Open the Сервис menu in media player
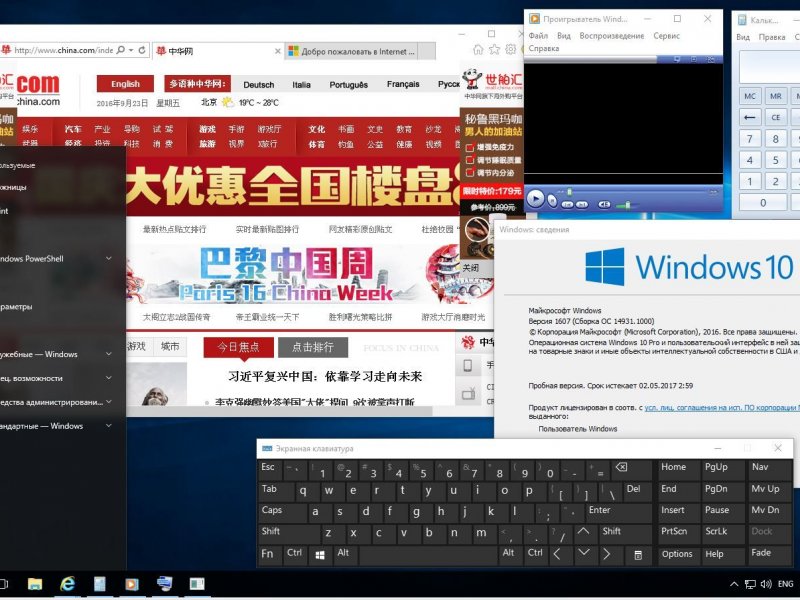The height and width of the screenshot is (600, 800). (666, 36)
